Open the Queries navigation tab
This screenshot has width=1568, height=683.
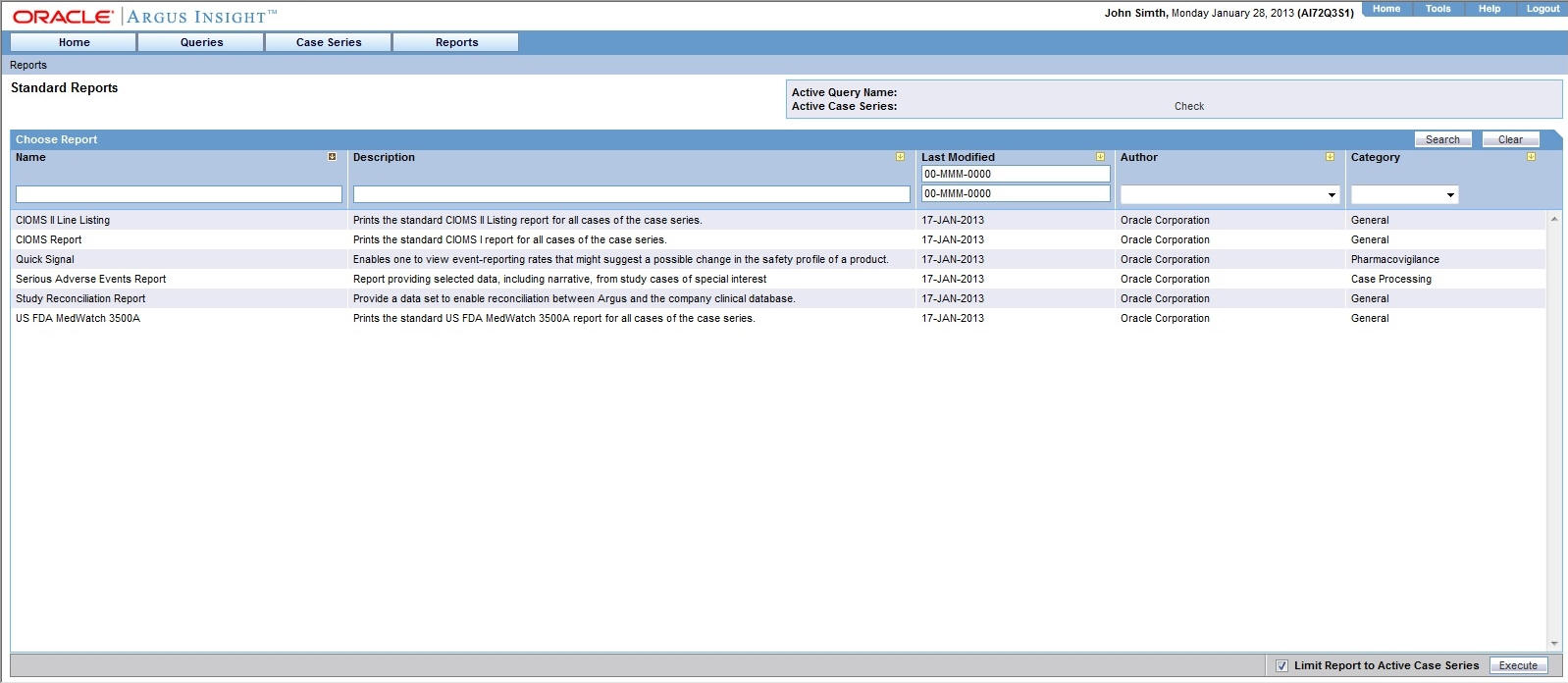coord(201,42)
